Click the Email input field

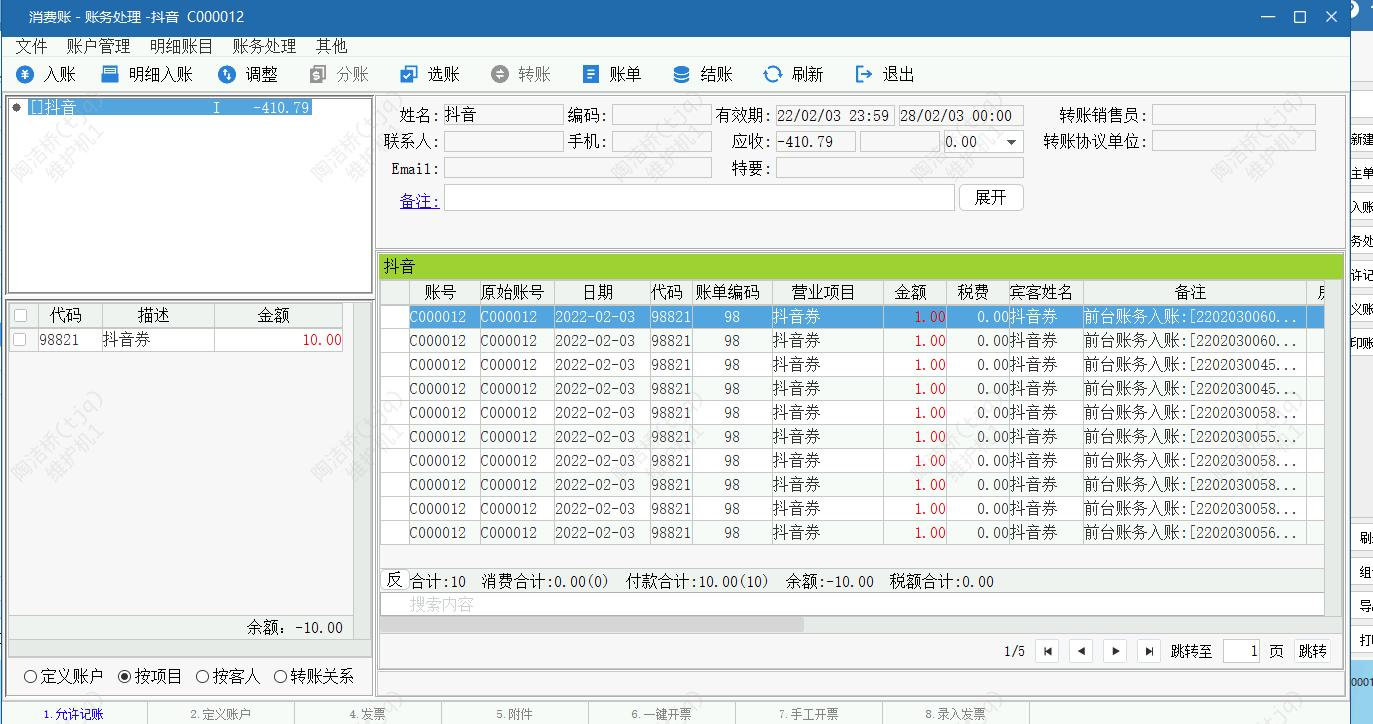pos(578,168)
